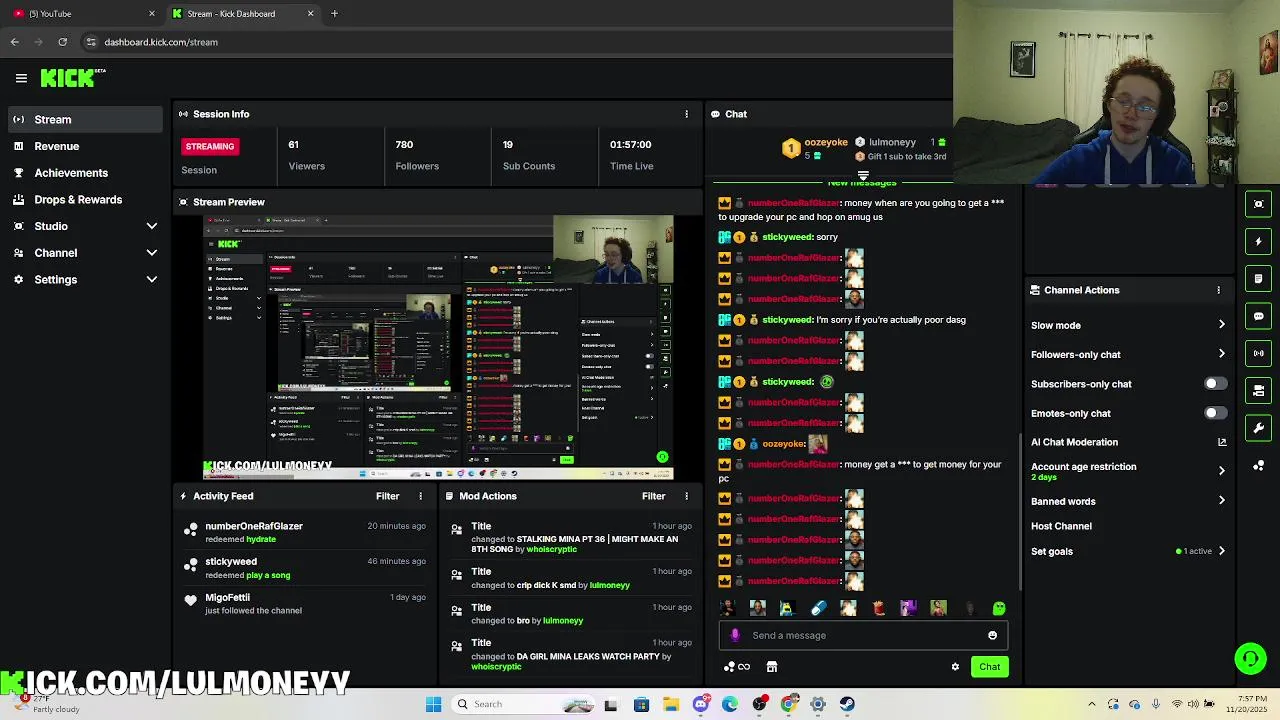Open Revenue in the sidebar
Image resolution: width=1280 pixels, height=720 pixels.
pyautogui.click(x=84, y=146)
